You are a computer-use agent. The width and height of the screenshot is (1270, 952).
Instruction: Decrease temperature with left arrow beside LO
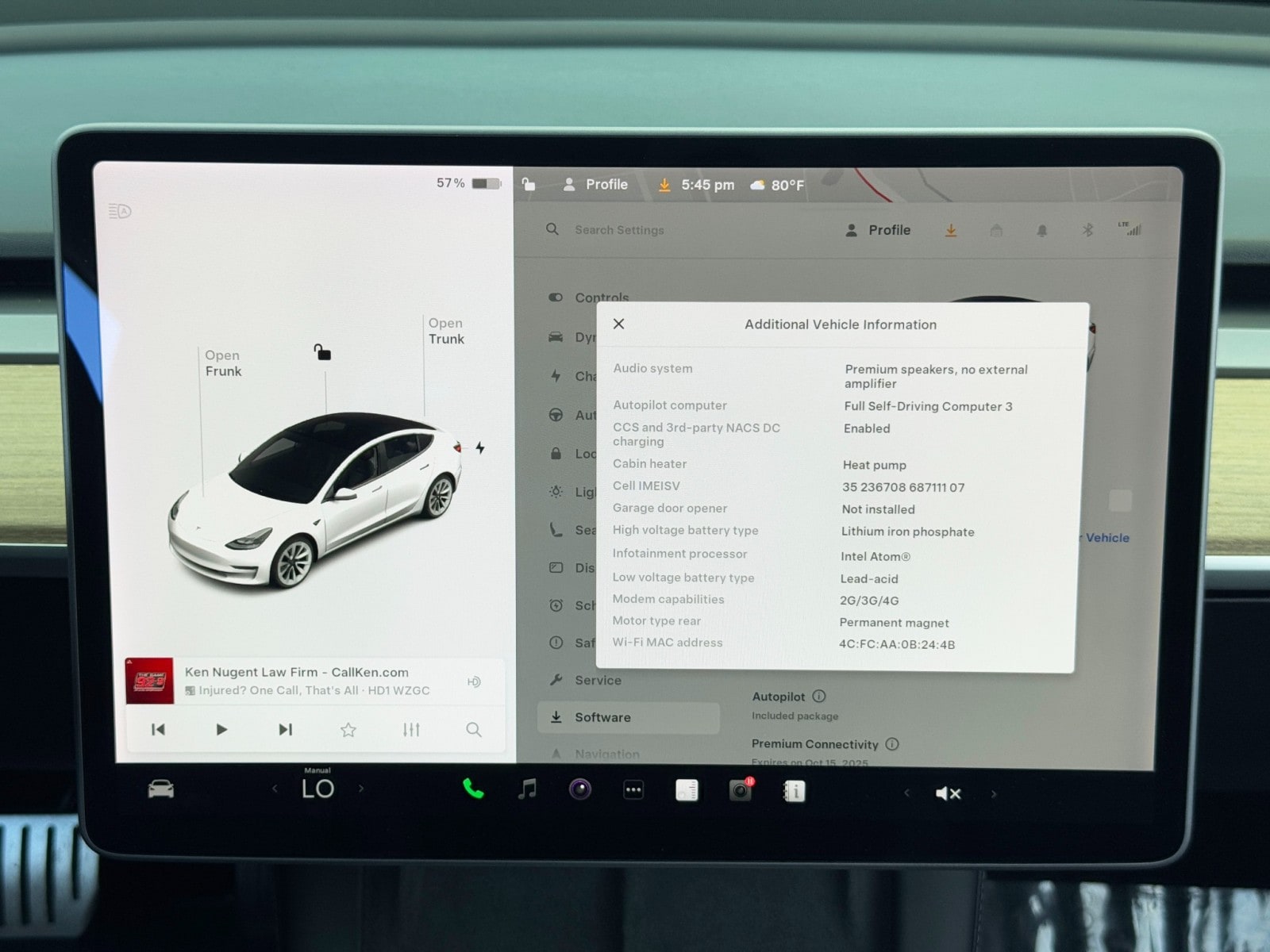275,789
